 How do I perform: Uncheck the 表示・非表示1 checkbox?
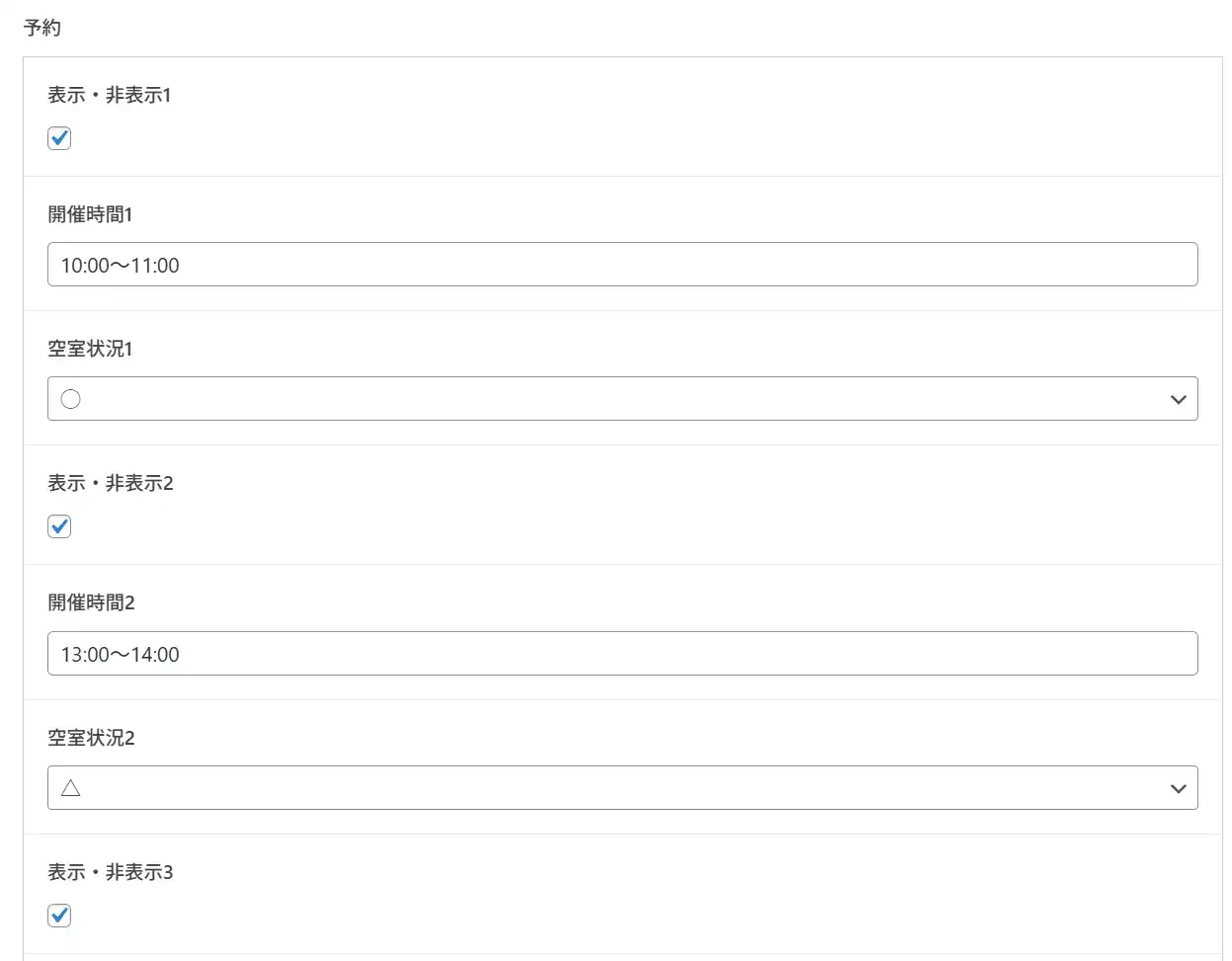pyautogui.click(x=59, y=138)
